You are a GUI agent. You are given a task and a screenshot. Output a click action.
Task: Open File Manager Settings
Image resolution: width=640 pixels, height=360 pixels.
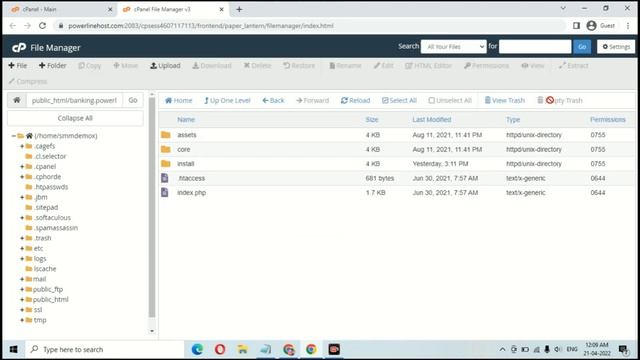(616, 47)
